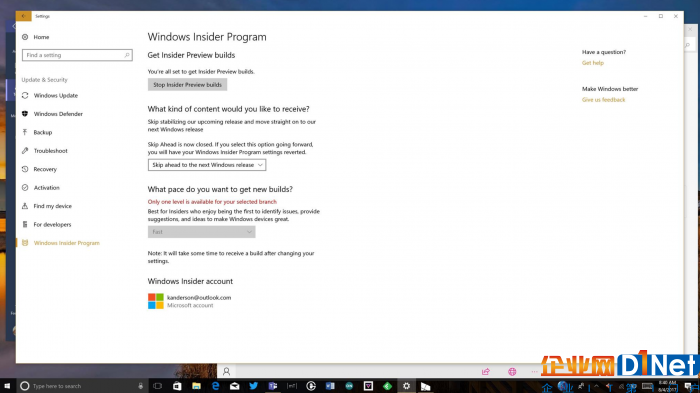Open Twitter from the taskbar

pyautogui.click(x=254, y=386)
